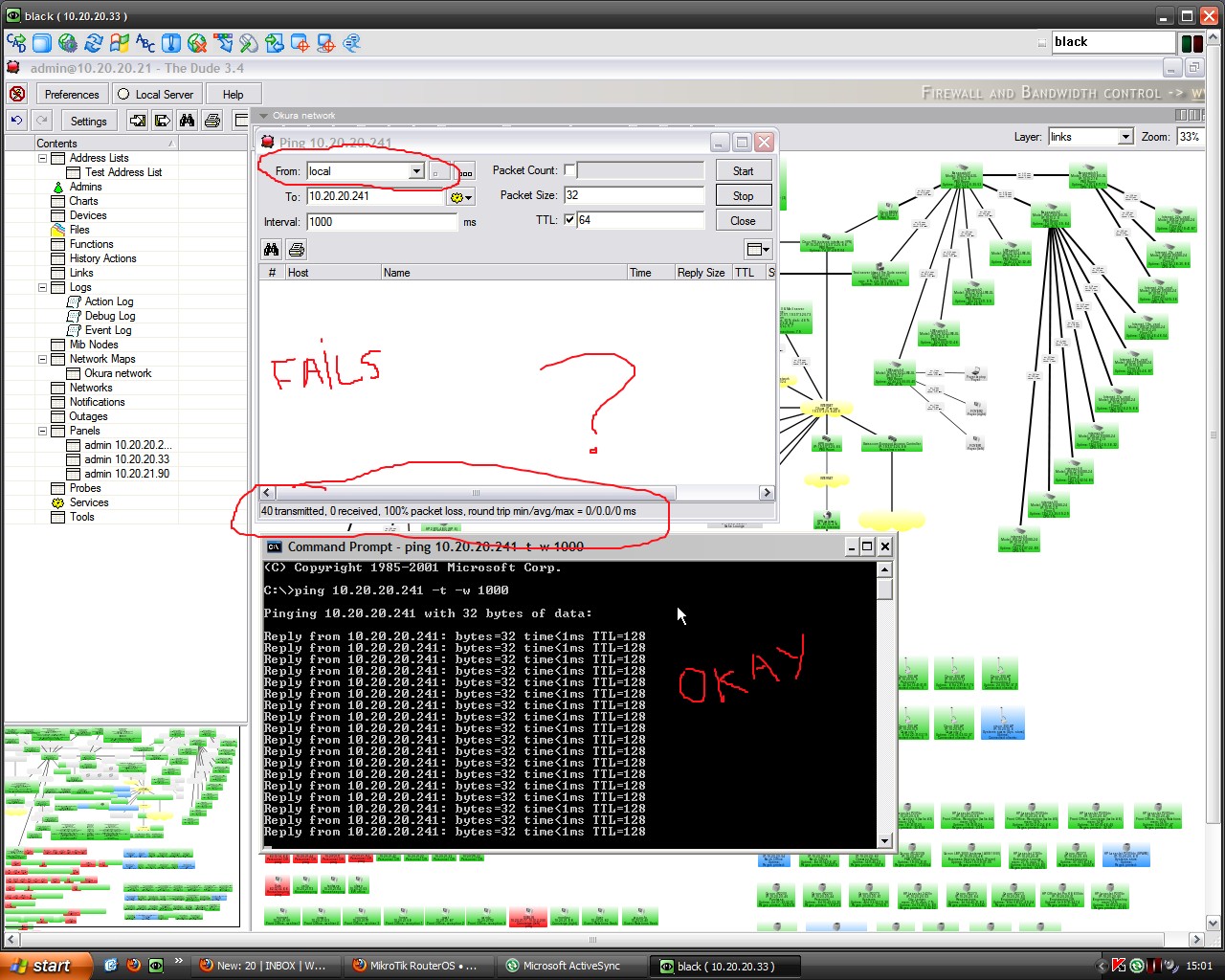
Task: Open the column selector in the ping results header
Action: pos(757,249)
